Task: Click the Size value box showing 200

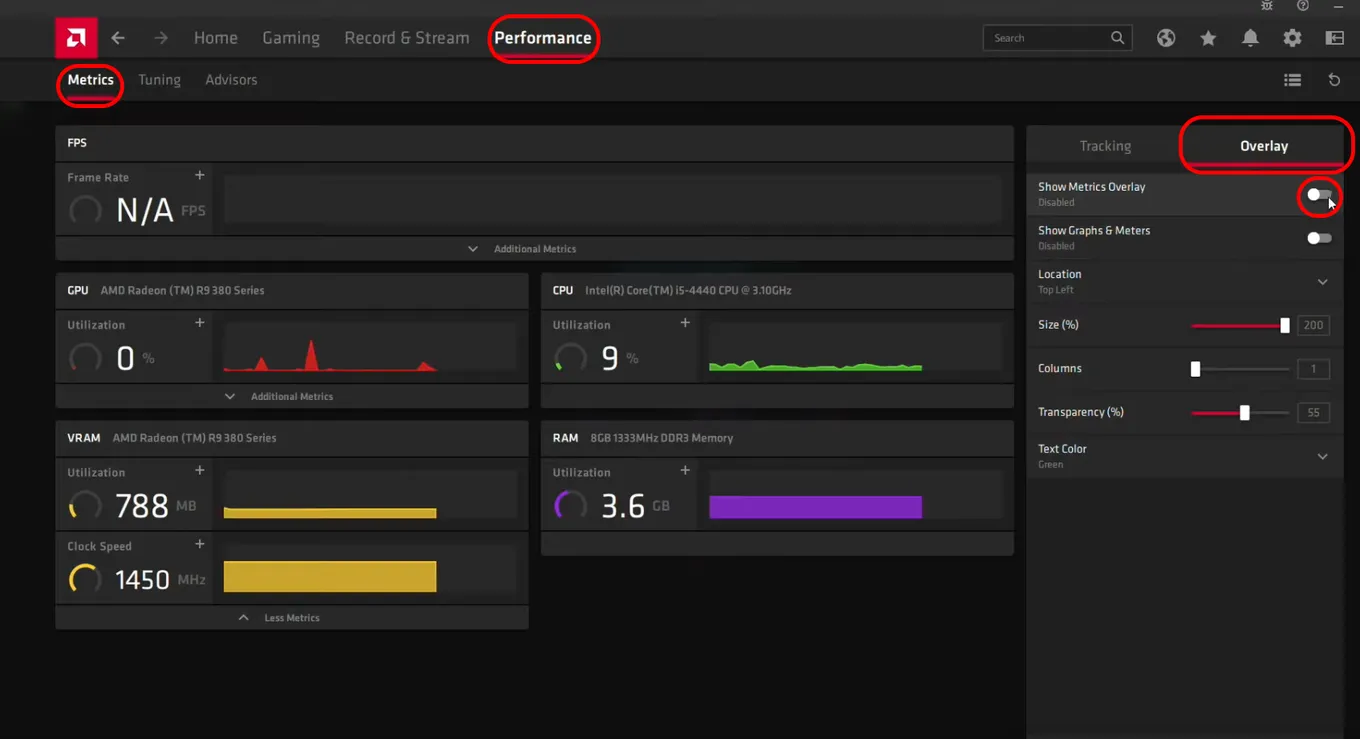Action: pos(1313,325)
